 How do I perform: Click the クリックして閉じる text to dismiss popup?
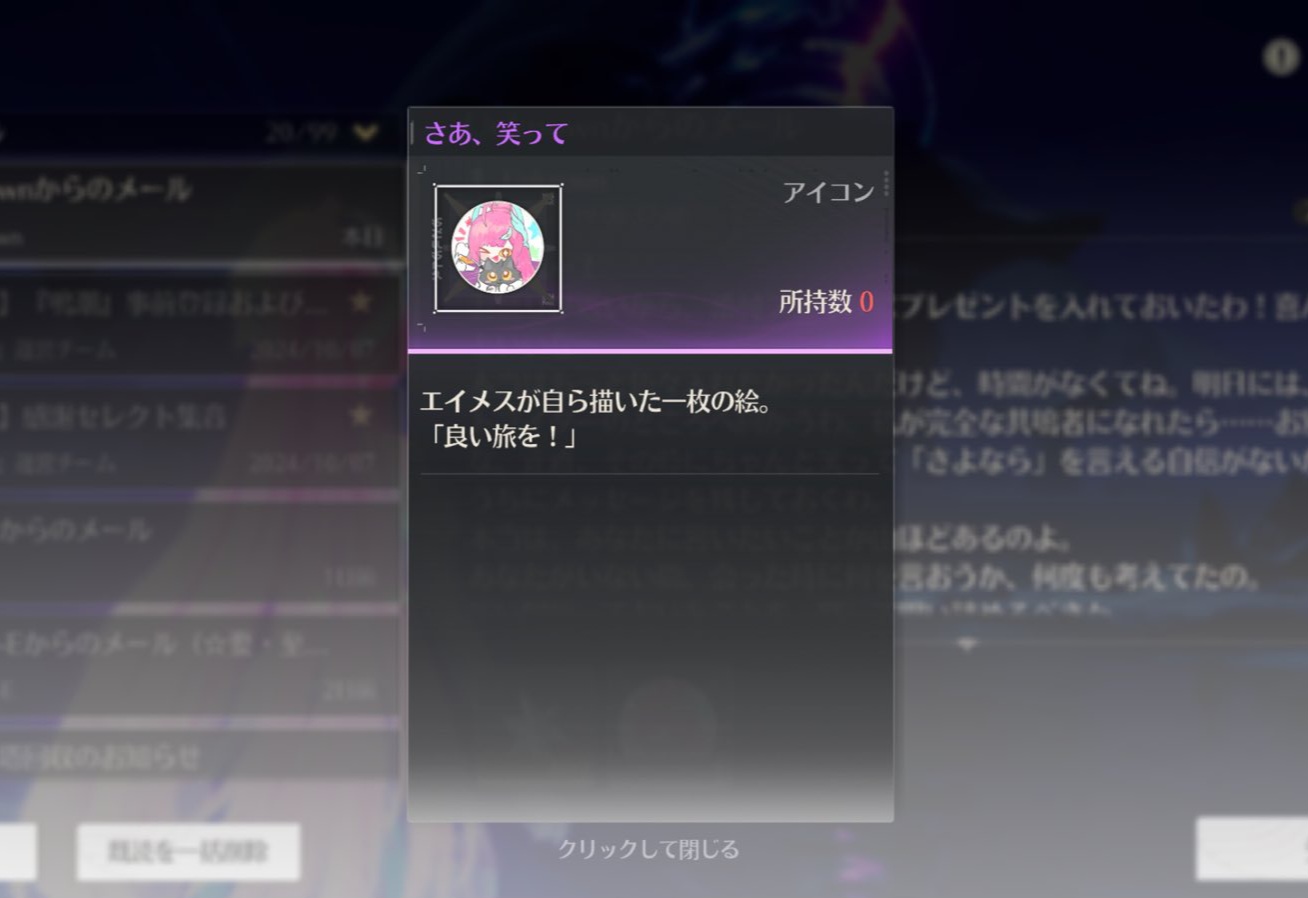coord(649,849)
